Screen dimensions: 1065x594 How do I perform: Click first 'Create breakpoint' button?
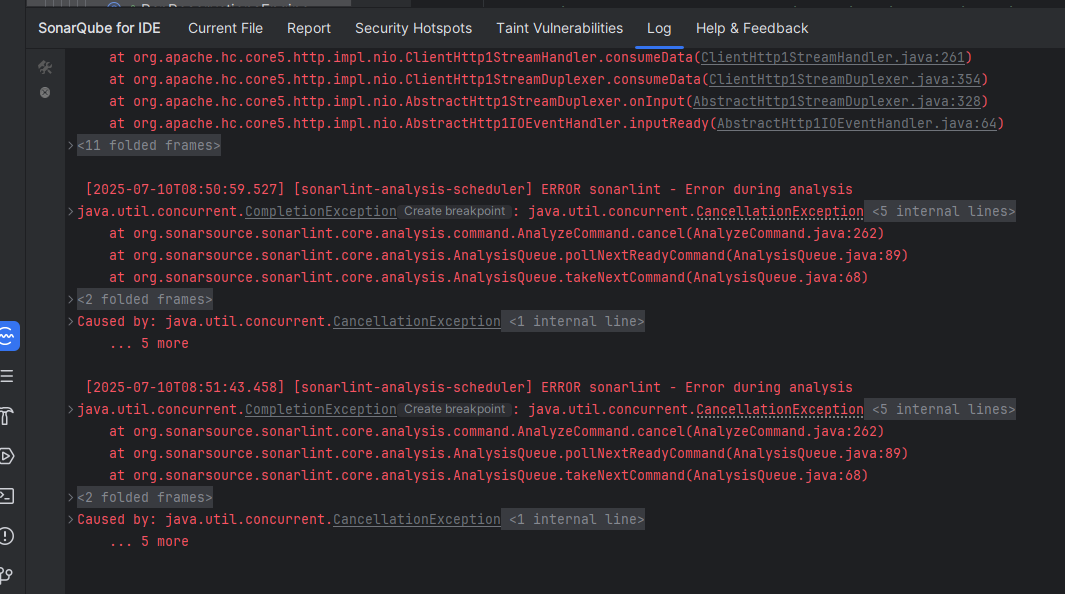(455, 212)
